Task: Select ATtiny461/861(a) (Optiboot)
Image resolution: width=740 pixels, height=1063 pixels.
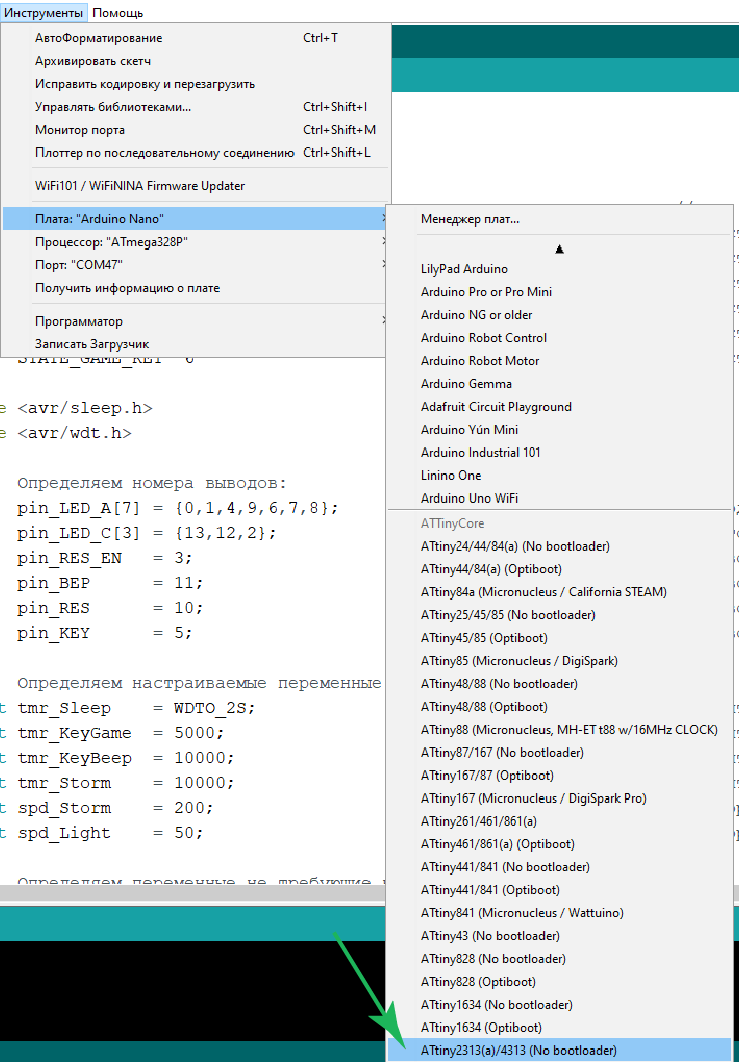Action: (x=560, y=845)
